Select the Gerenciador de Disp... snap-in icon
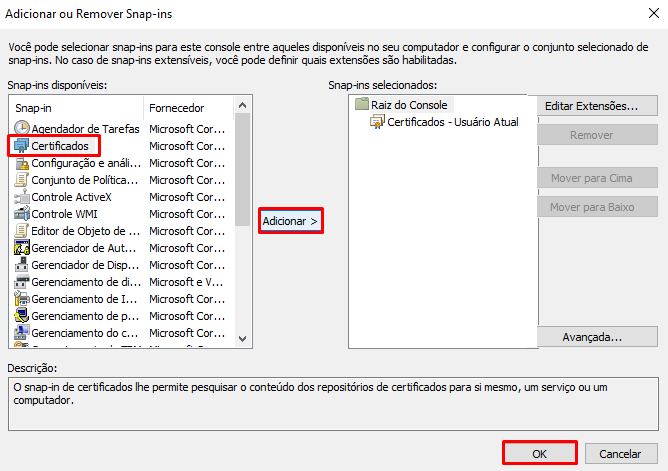668x471 pixels. [x=22, y=265]
